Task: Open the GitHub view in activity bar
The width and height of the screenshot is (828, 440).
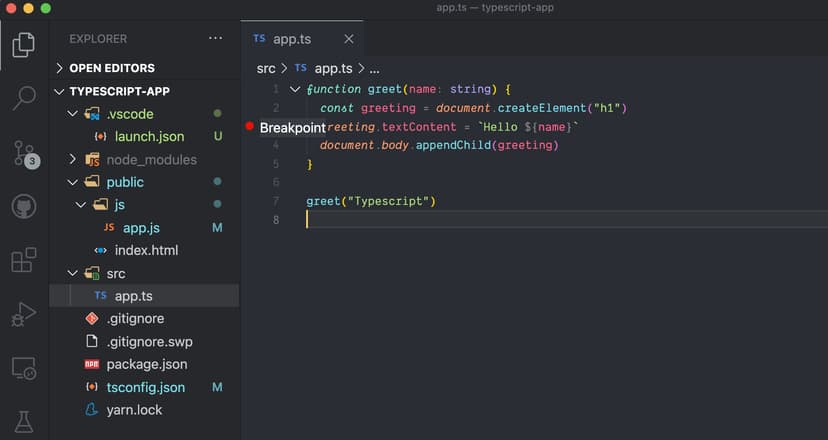Action: [24, 206]
